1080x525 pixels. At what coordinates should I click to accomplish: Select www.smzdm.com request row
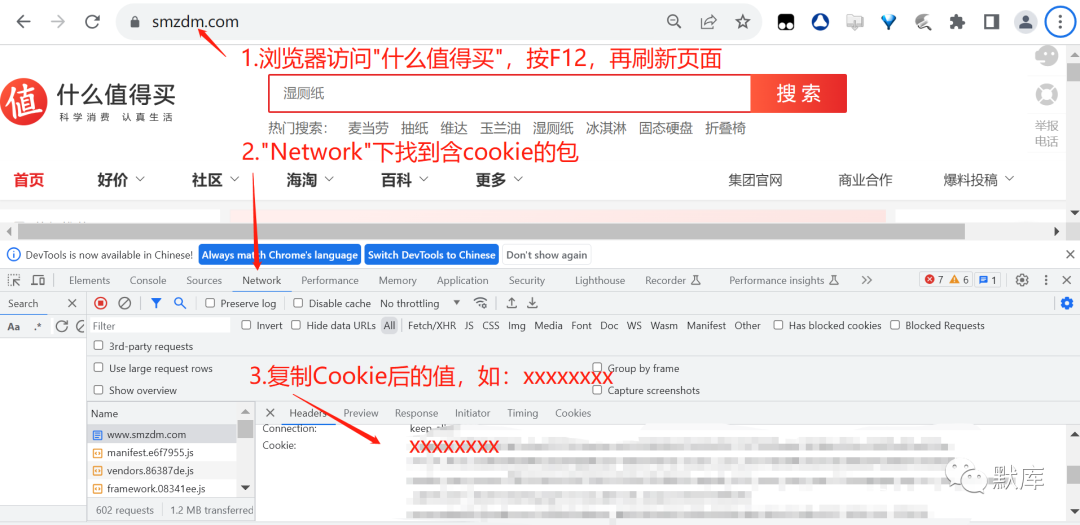(164, 434)
